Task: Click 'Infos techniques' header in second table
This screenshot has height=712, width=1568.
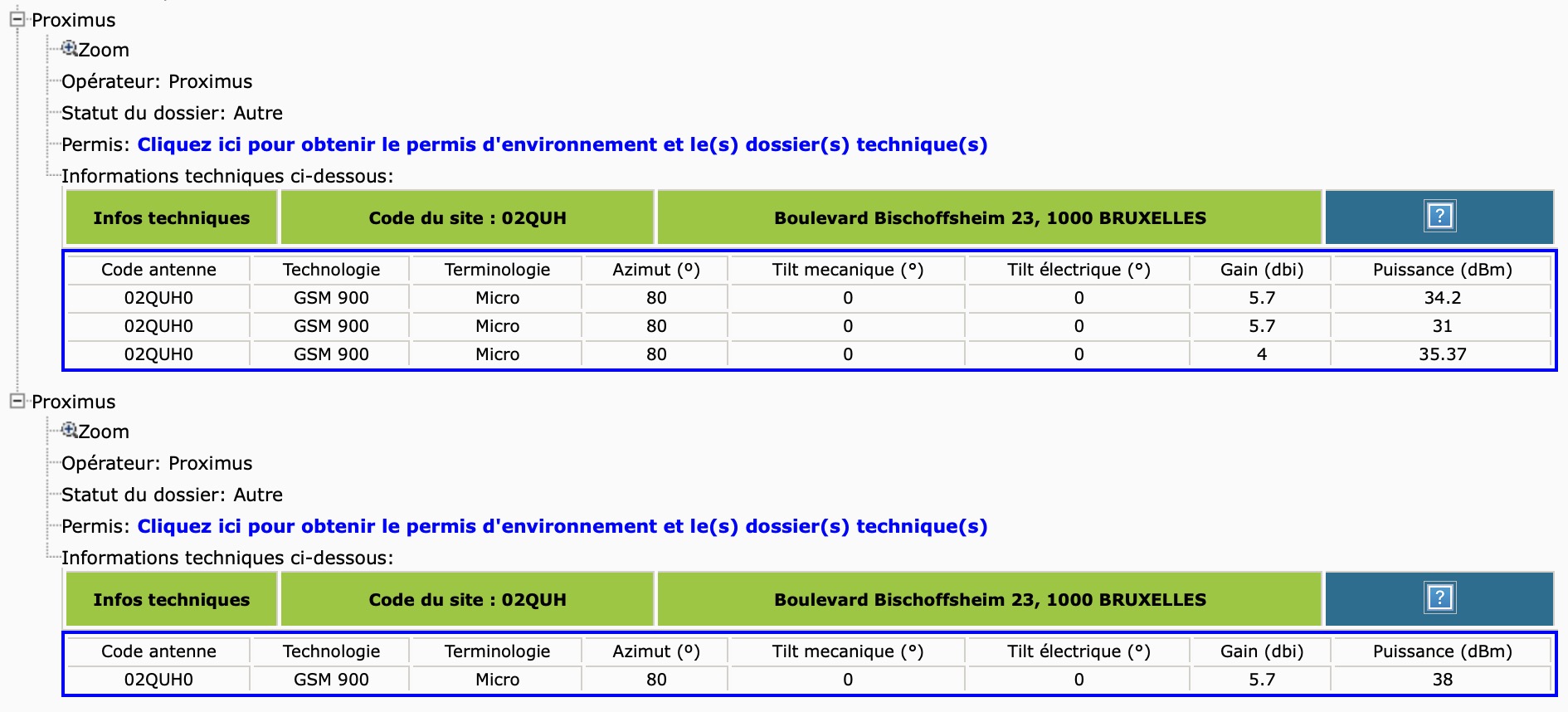Action: (x=172, y=599)
